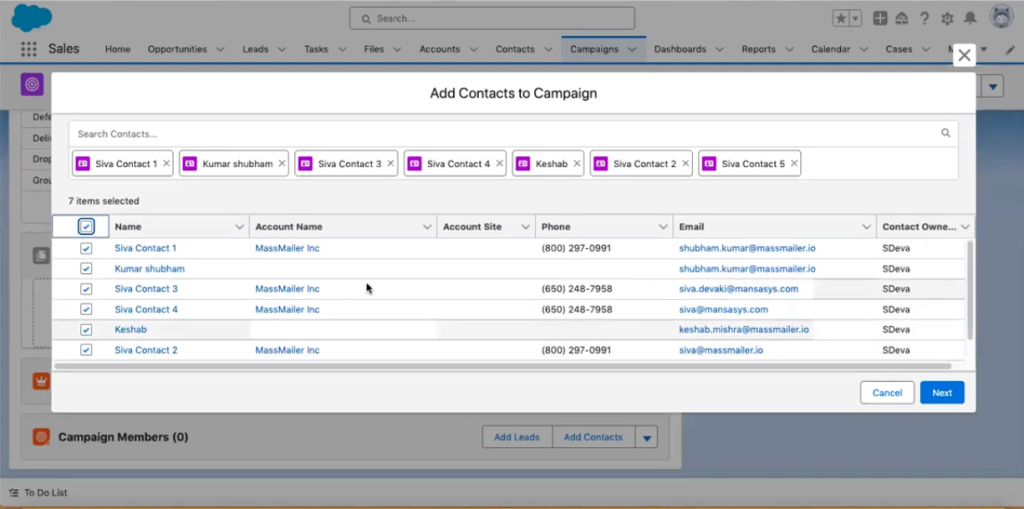Switch to the Dashboards tab
The height and width of the screenshot is (509, 1024).
[x=680, y=49]
